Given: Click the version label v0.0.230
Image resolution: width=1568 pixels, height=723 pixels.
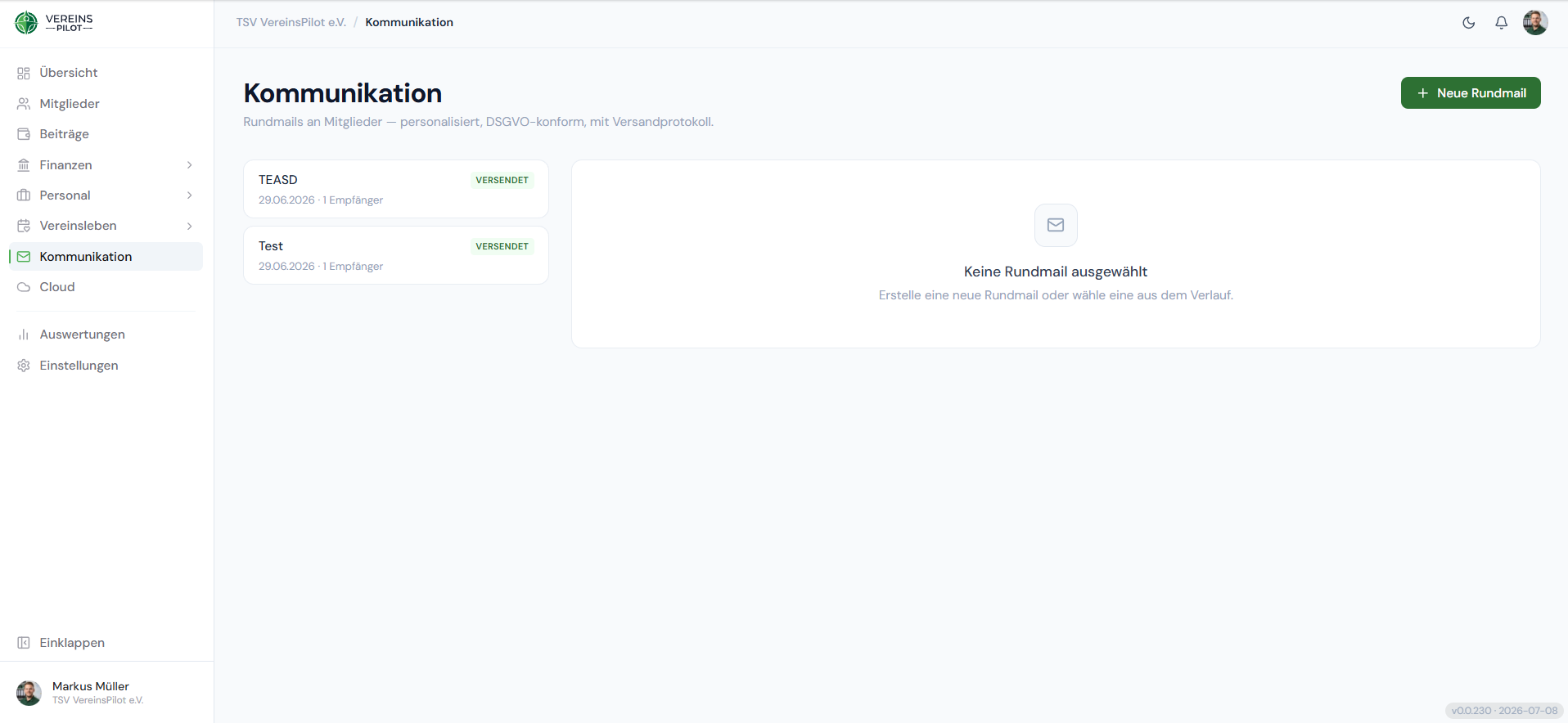Looking at the screenshot, I should 1504,711.
